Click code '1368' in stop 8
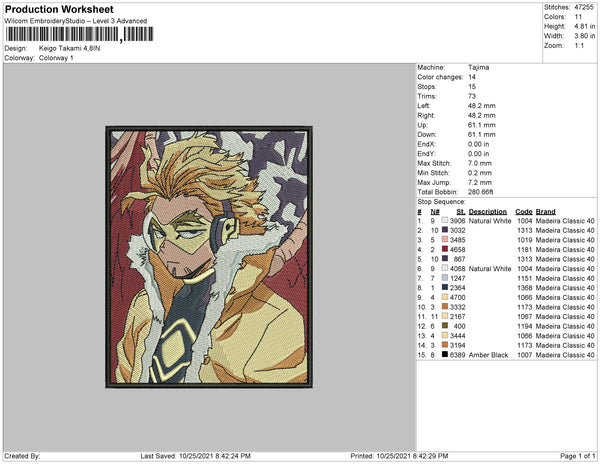The image size is (600, 464). 524,288
